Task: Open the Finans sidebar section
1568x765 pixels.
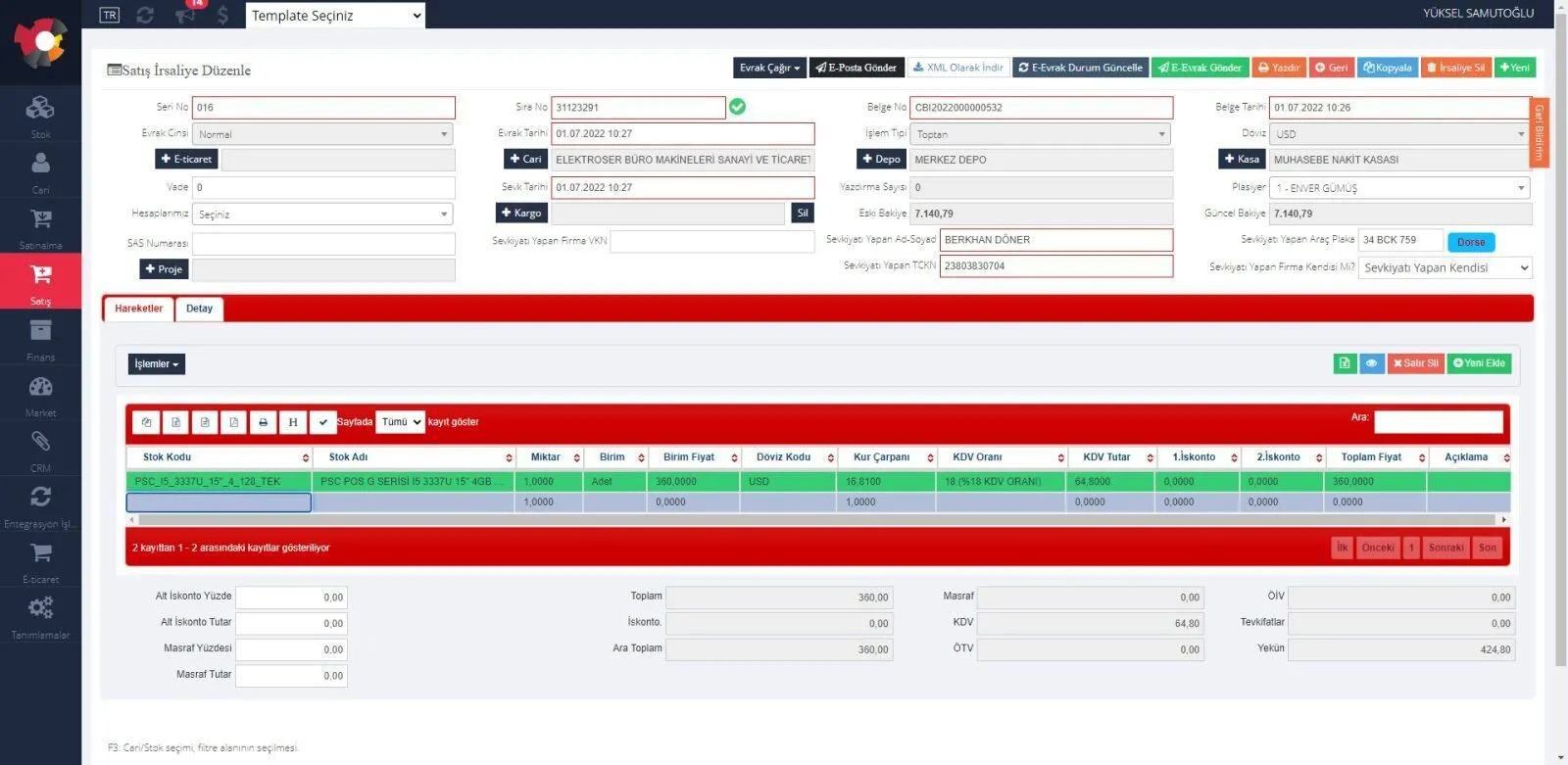Action: (40, 337)
